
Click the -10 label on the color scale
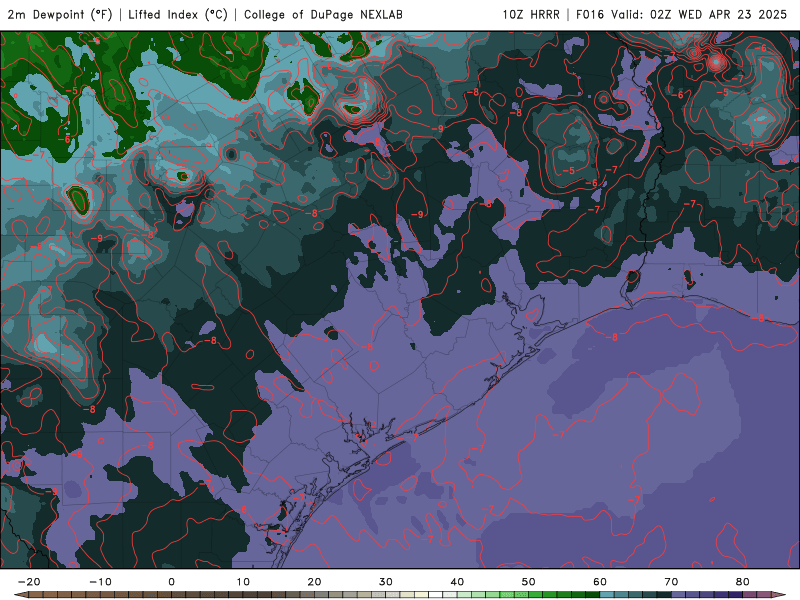click(100, 582)
